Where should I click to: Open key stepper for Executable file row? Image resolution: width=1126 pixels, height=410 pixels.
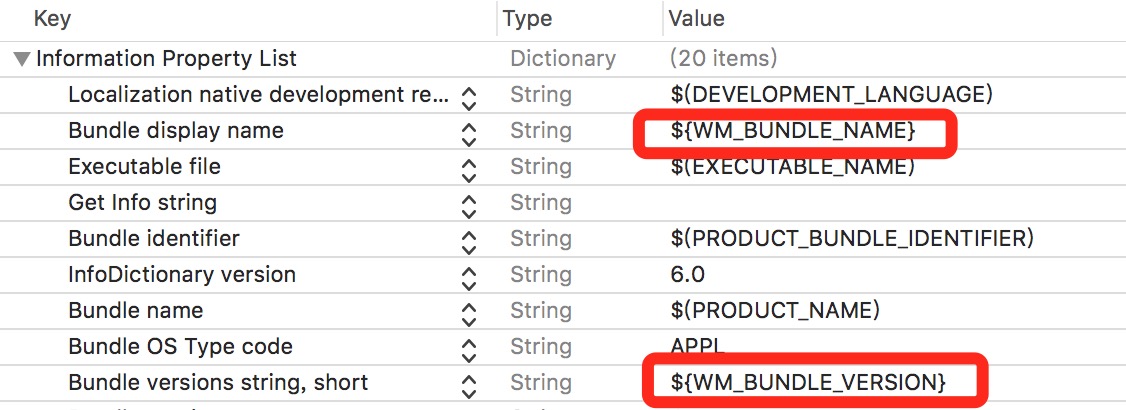click(x=469, y=169)
